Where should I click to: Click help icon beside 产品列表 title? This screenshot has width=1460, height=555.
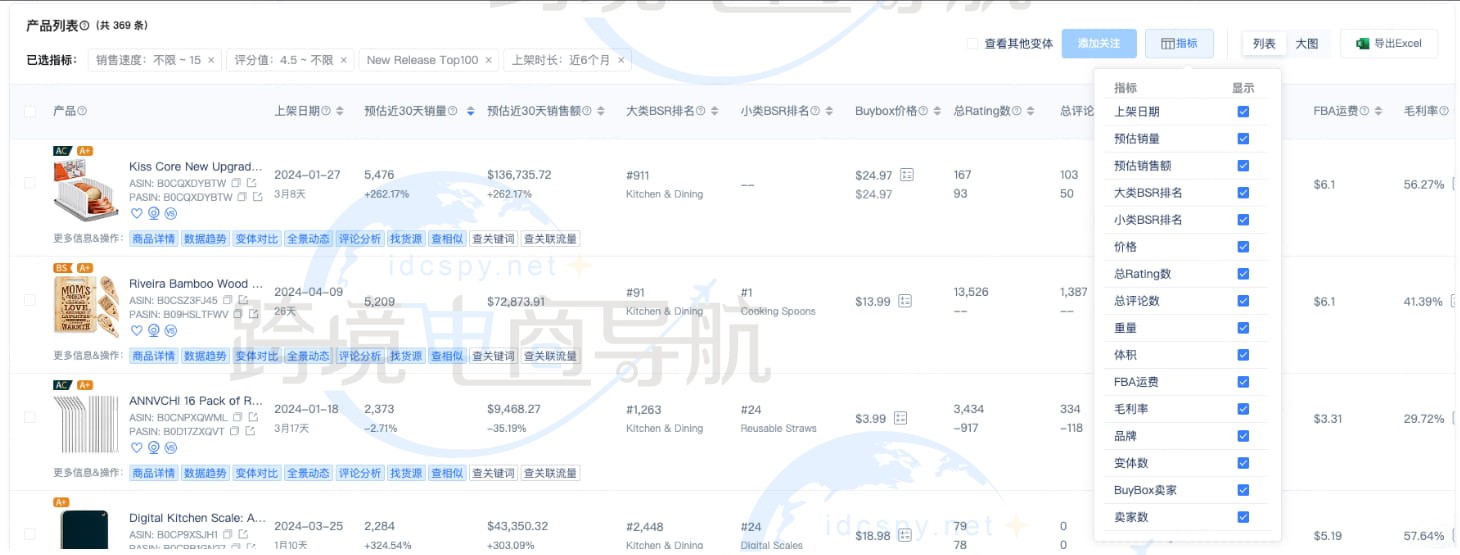coord(84,25)
